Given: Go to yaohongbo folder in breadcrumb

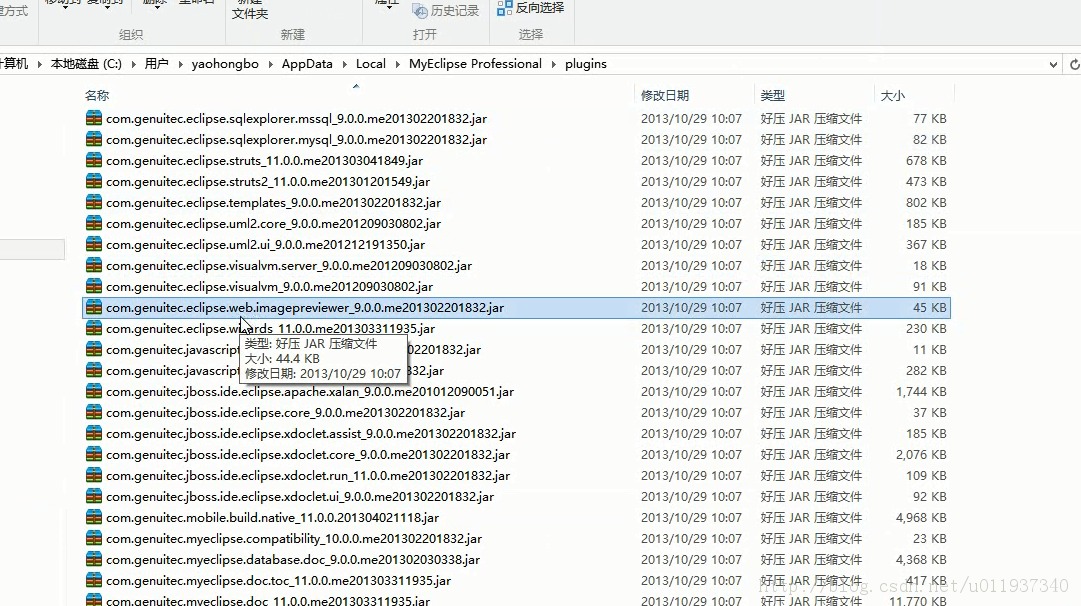Looking at the screenshot, I should click(225, 63).
